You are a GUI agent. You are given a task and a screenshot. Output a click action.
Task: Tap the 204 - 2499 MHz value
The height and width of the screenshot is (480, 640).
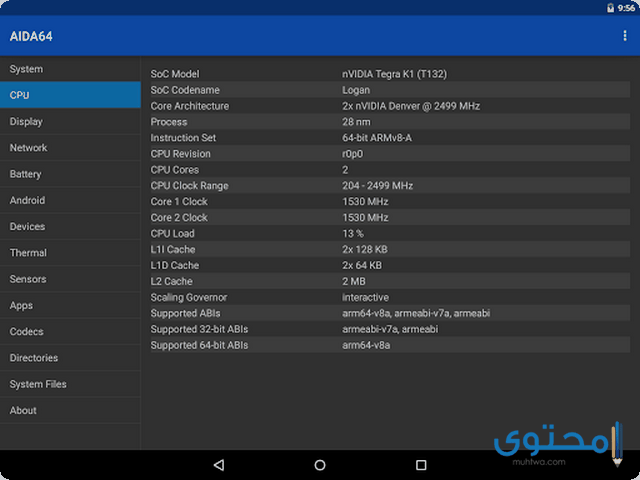pyautogui.click(x=378, y=185)
